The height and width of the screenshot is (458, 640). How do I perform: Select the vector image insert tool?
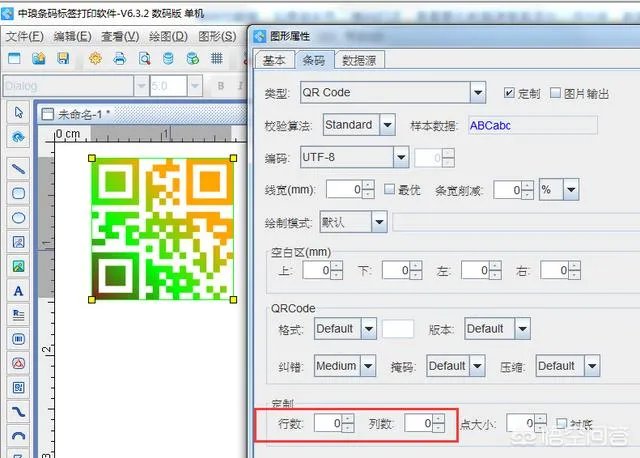[x=18, y=242]
